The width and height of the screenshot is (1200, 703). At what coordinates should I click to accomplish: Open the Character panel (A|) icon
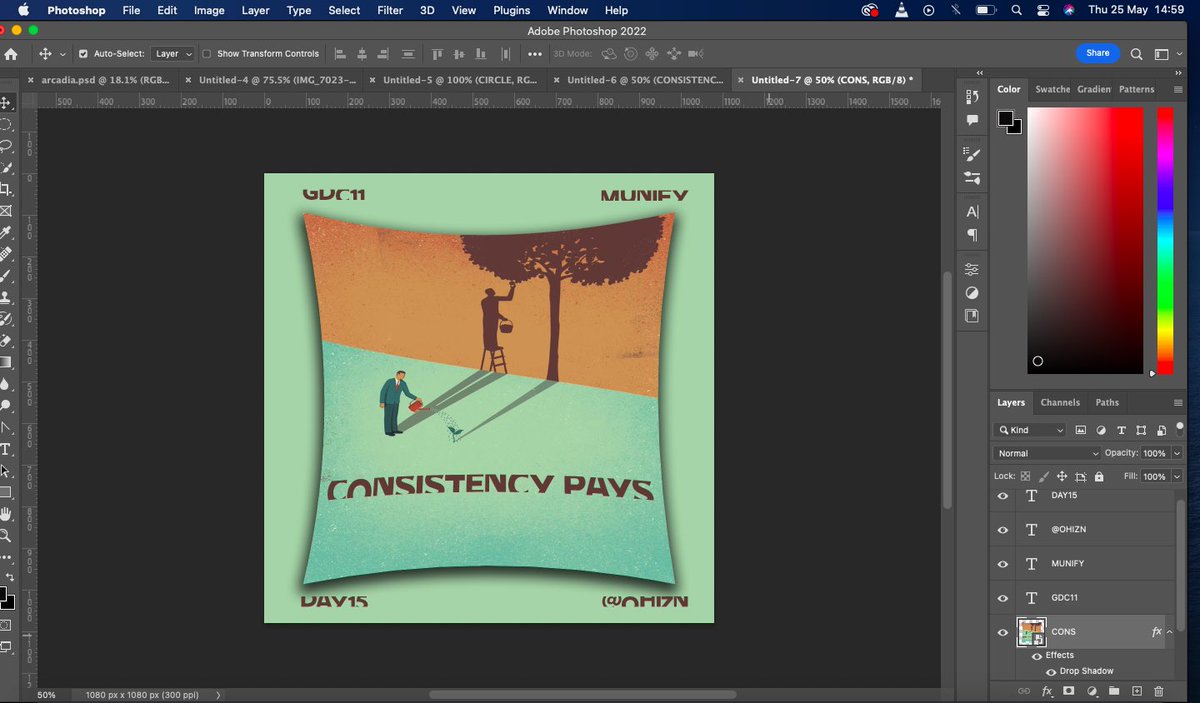coord(972,212)
